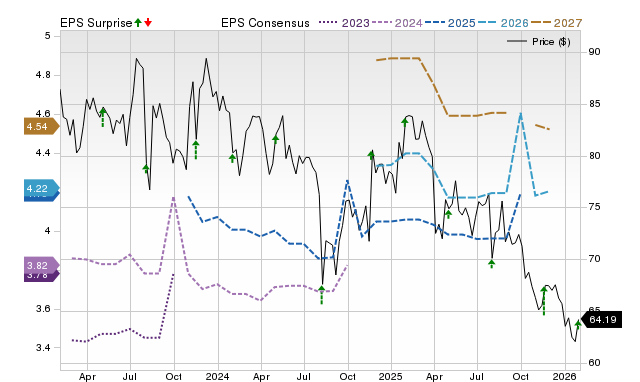
Task: Click the 2024 EPS consensus legend entry
Action: [x=397, y=23]
